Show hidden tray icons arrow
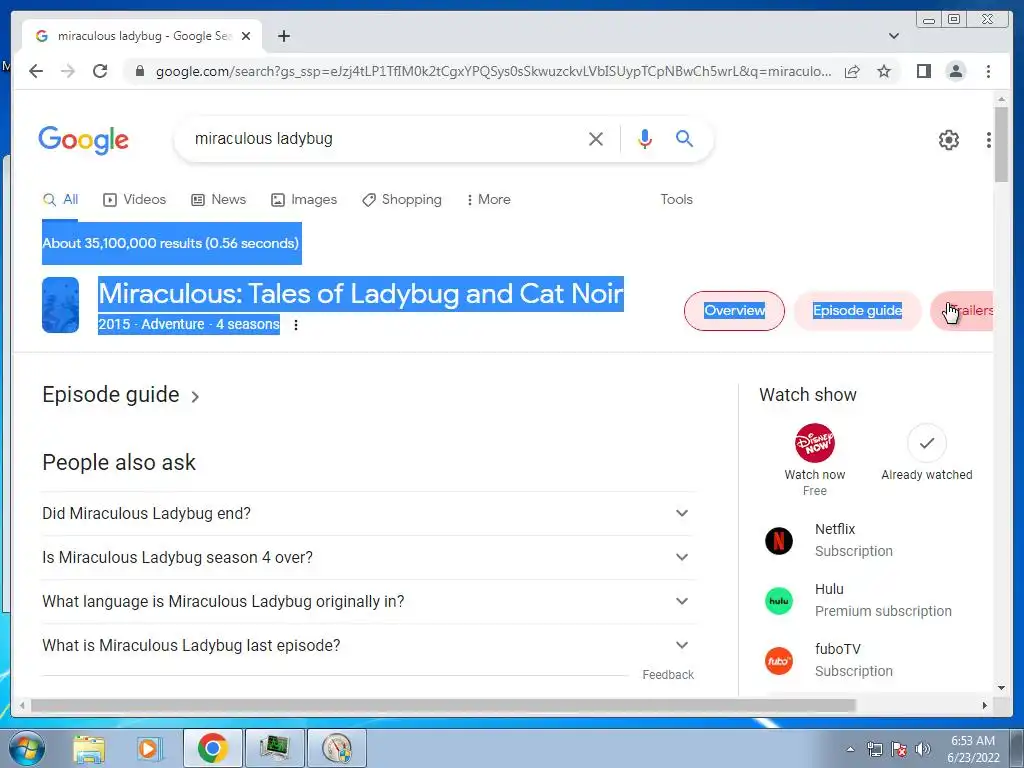Screen dimensions: 1024x768 click(850, 749)
